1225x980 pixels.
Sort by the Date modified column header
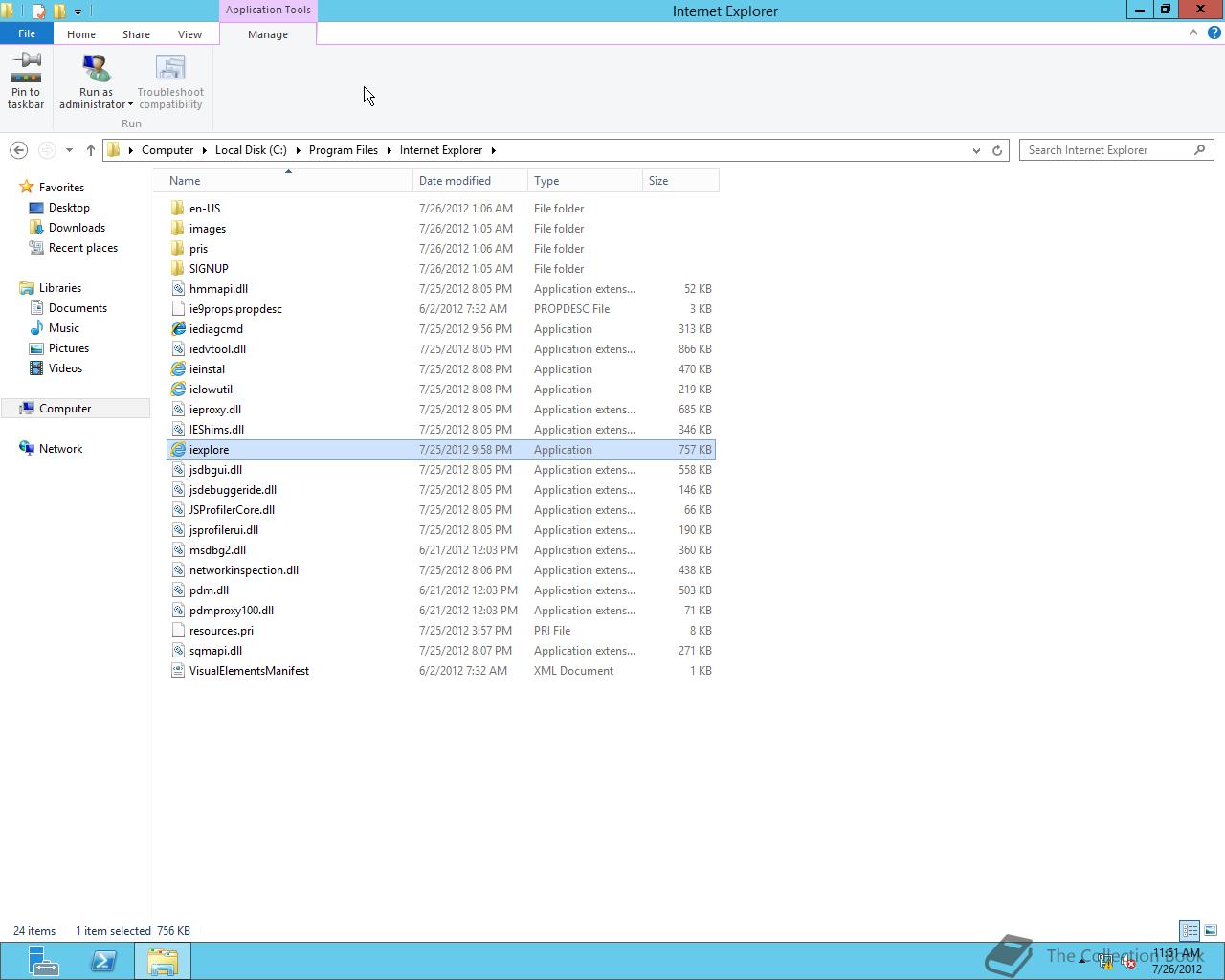pyautogui.click(x=470, y=181)
